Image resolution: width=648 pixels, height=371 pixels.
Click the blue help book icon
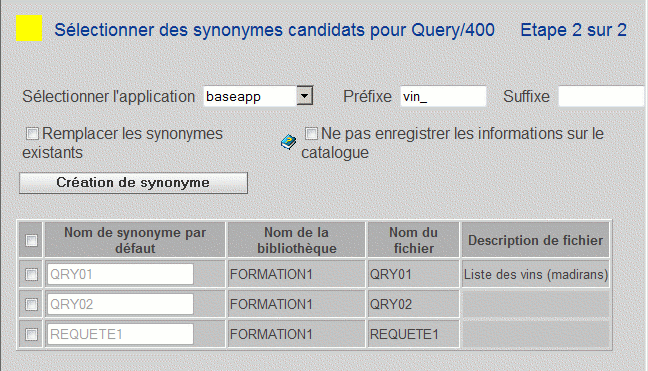[x=288, y=142]
